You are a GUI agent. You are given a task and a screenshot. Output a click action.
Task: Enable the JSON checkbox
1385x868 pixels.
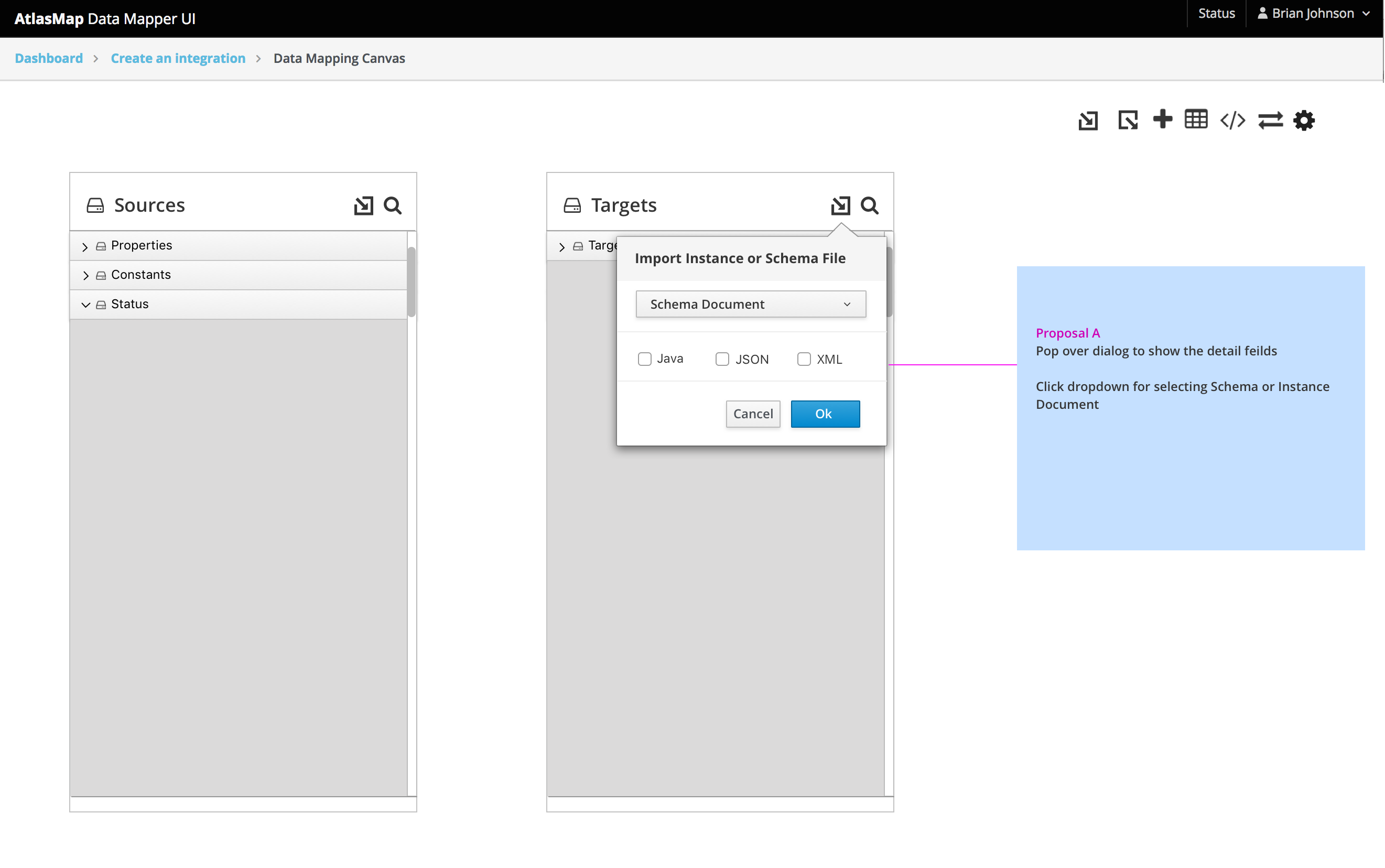coord(721,359)
